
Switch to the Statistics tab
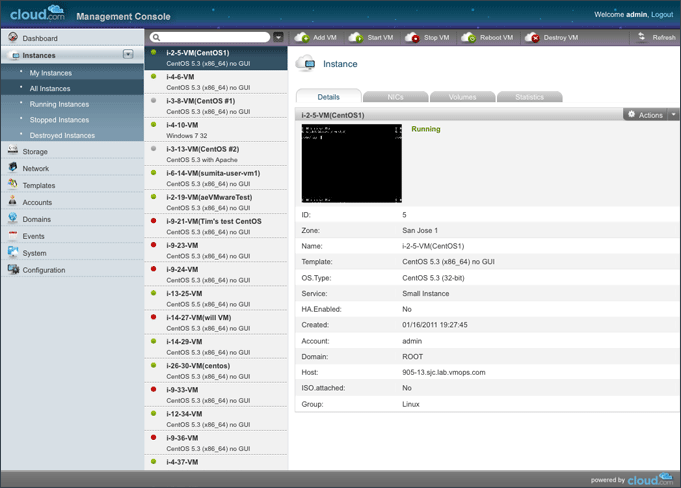pos(529,96)
